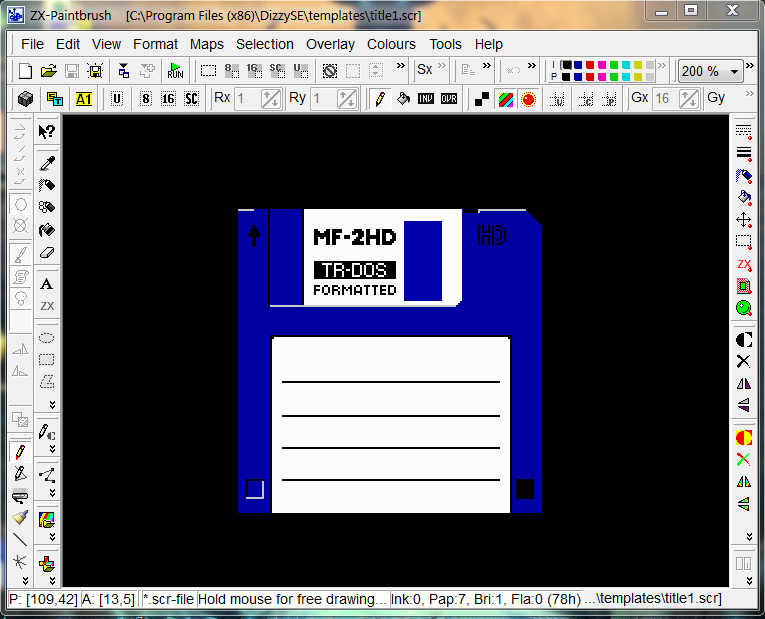Toggle the 16 grid button in second toolbar
765x619 pixels.
[x=168, y=99]
